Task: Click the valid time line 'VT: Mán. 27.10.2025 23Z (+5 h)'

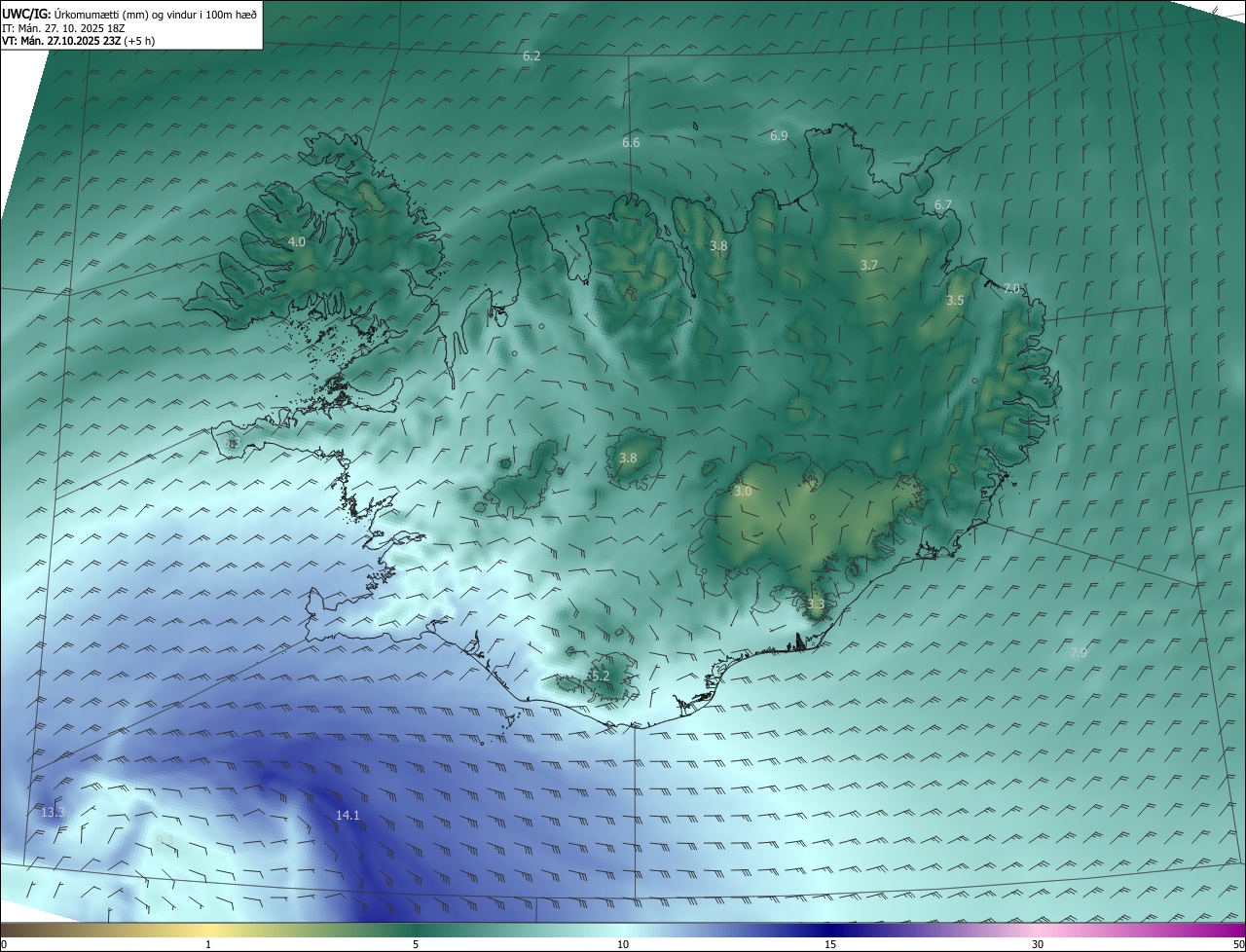Action: coord(77,41)
